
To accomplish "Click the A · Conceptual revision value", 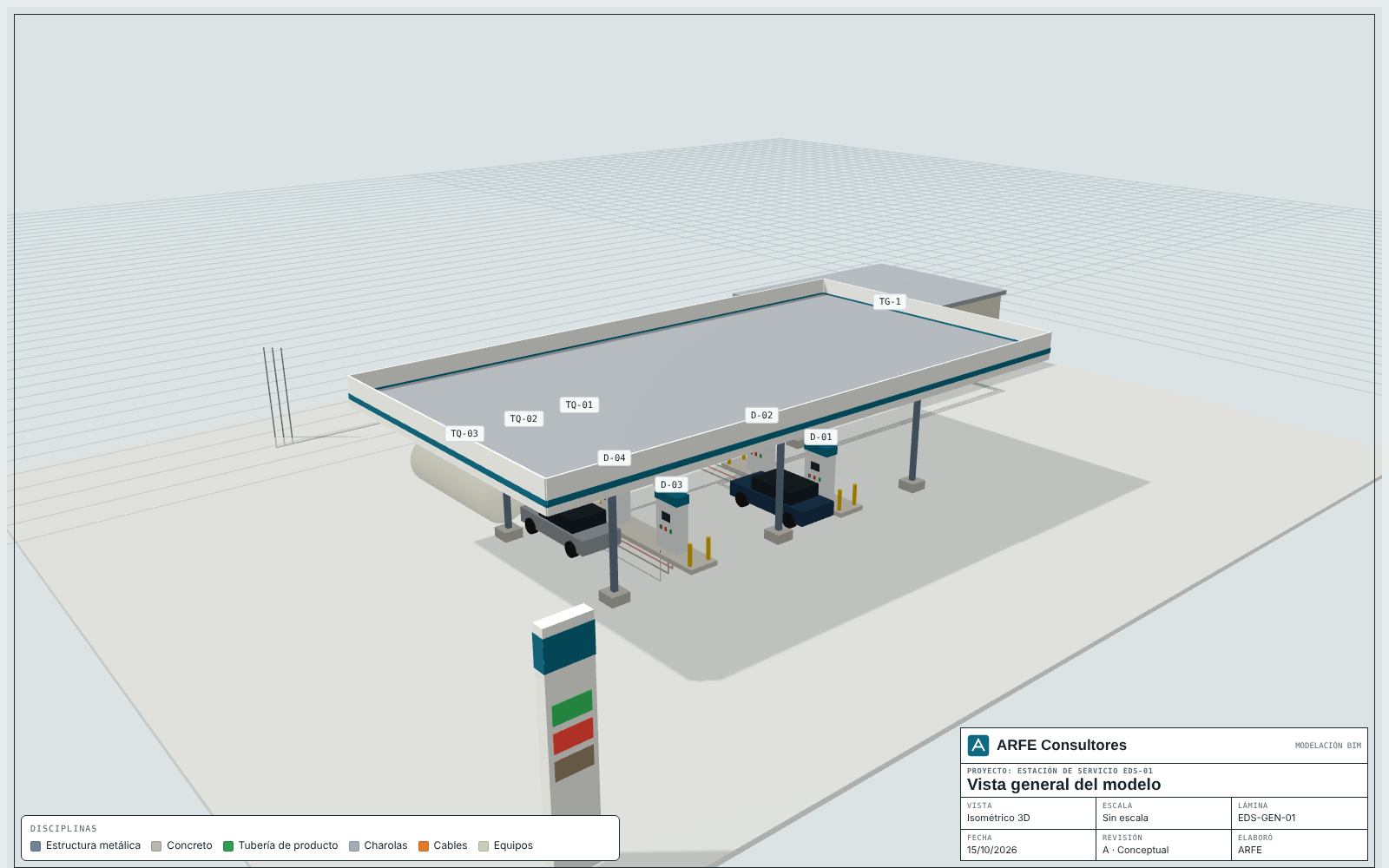I will pyautogui.click(x=1136, y=851).
